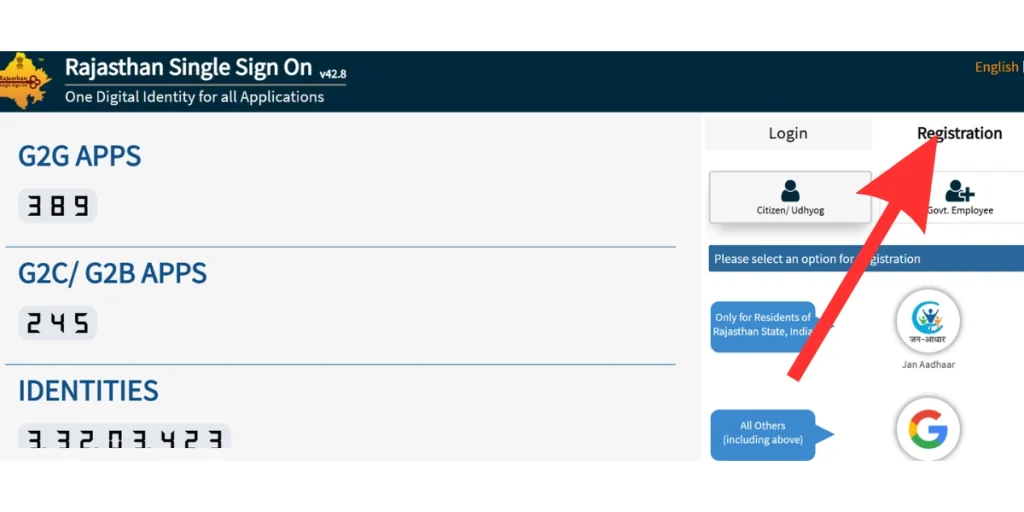Viewport: 1024px width, 512px height.
Task: Register using the Google icon
Action: click(x=928, y=429)
